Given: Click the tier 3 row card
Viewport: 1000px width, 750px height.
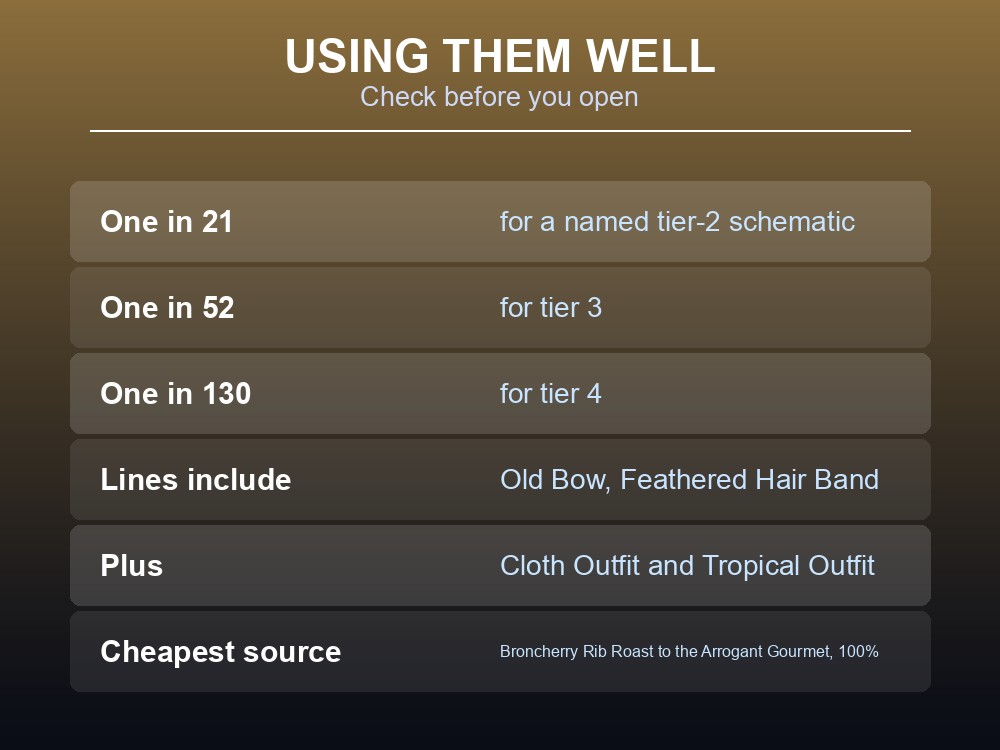Looking at the screenshot, I should [x=501, y=307].
